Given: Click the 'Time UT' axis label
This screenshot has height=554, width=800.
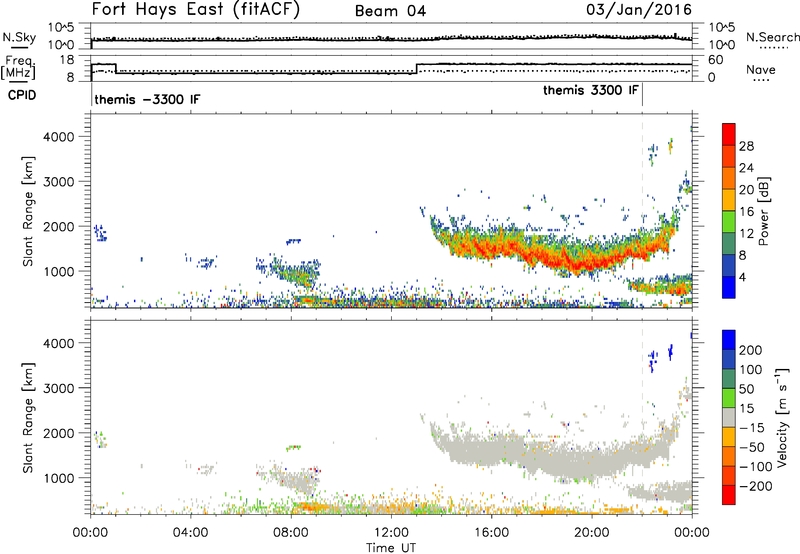Looking at the screenshot, I should click(x=391, y=548).
